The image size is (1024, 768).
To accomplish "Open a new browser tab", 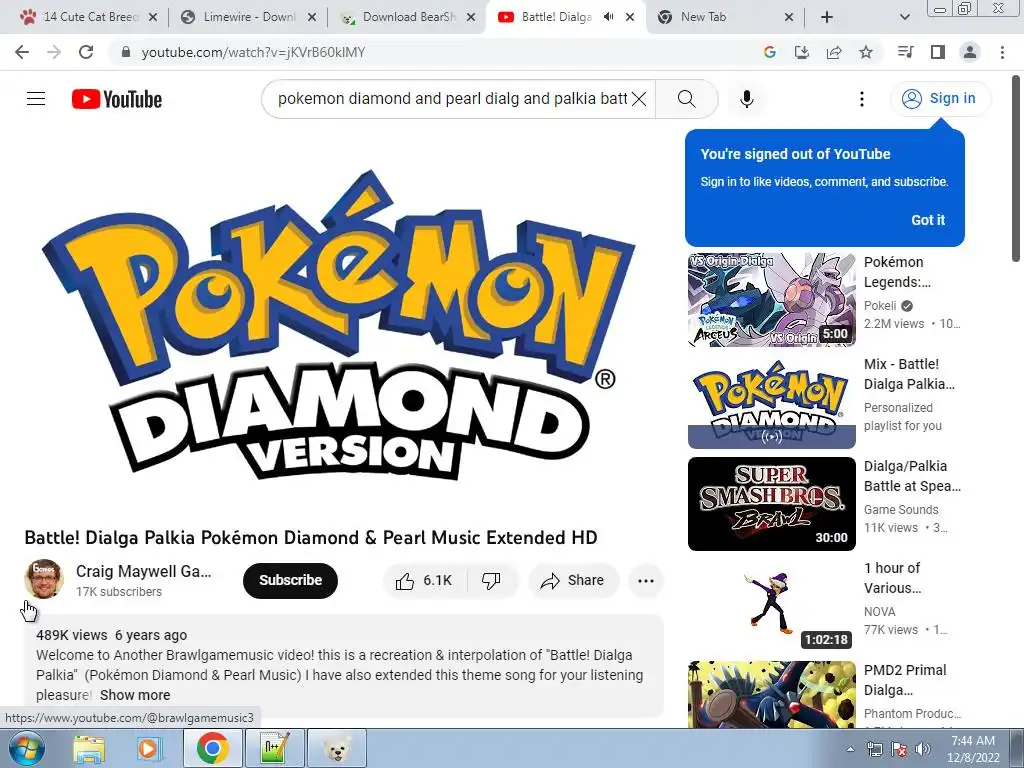I will pos(827,18).
